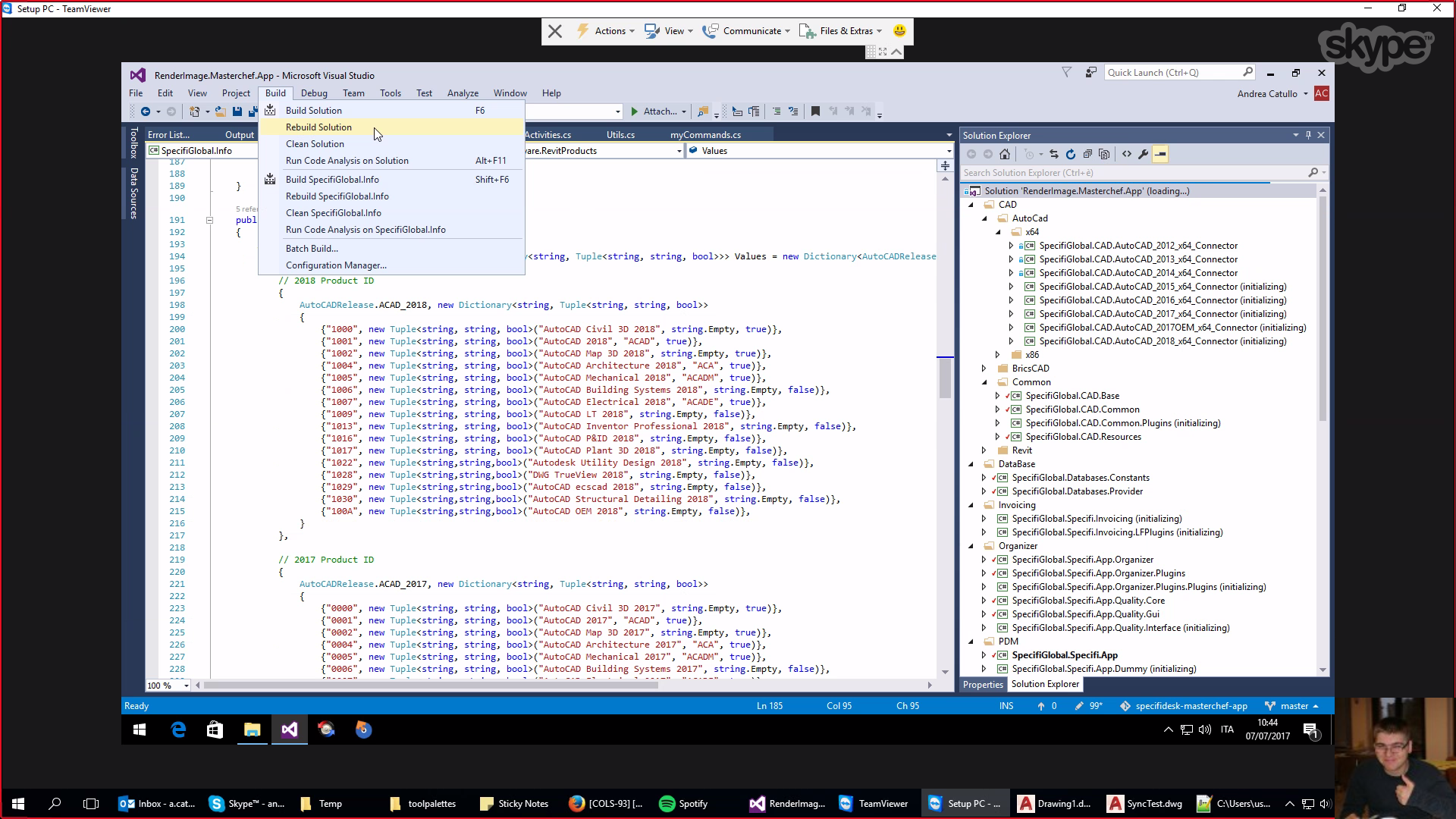Click the Save icon in Visual Studio toolbar
This screenshot has height=819, width=1456.
[237, 111]
